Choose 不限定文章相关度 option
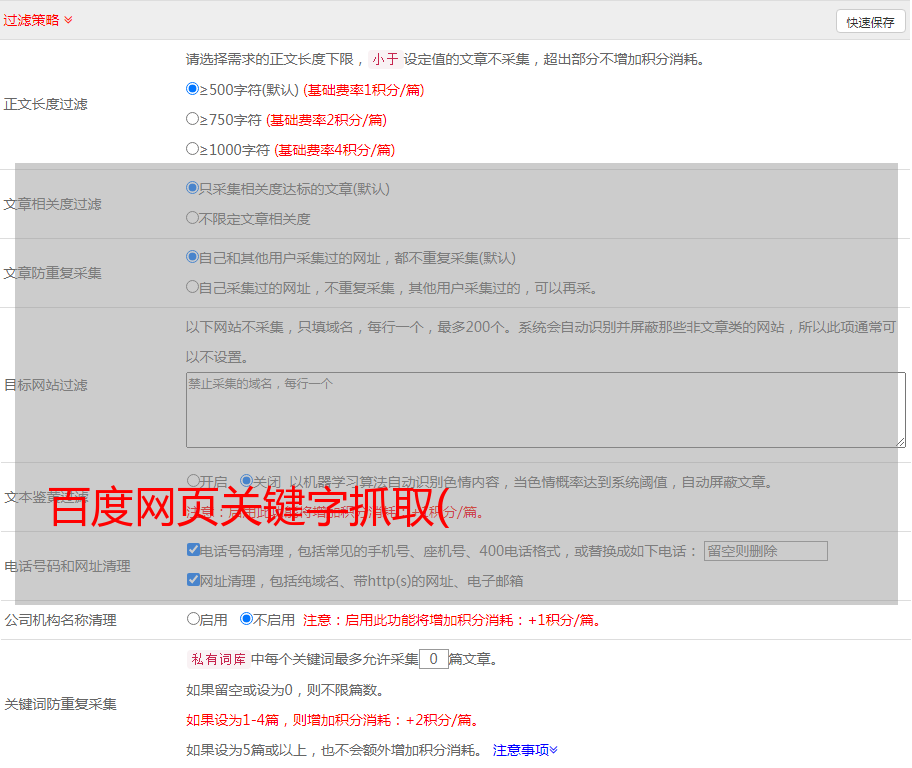This screenshot has height=768, width=912. [x=192, y=218]
